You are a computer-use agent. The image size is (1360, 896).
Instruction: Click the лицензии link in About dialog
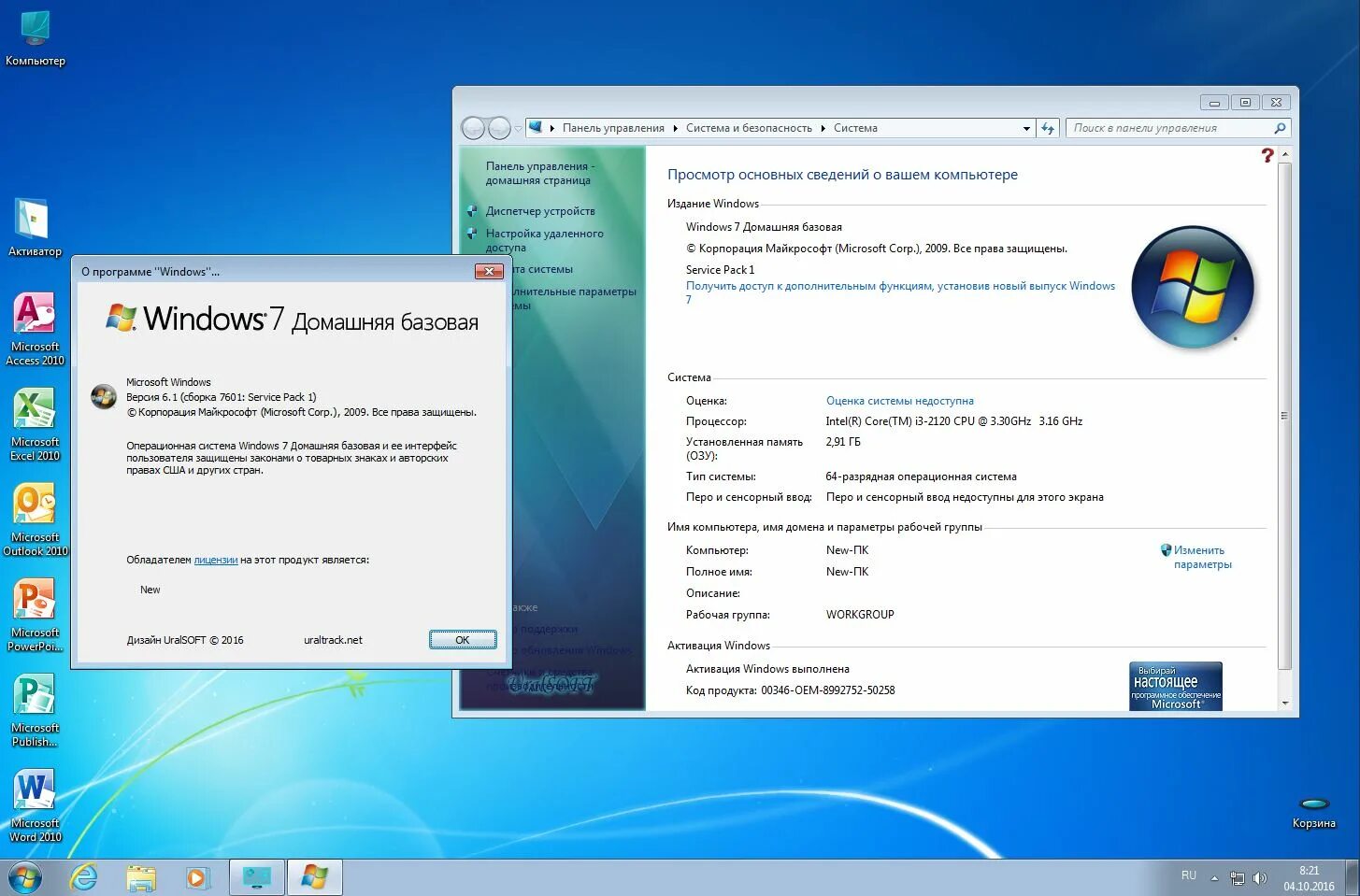(216, 560)
